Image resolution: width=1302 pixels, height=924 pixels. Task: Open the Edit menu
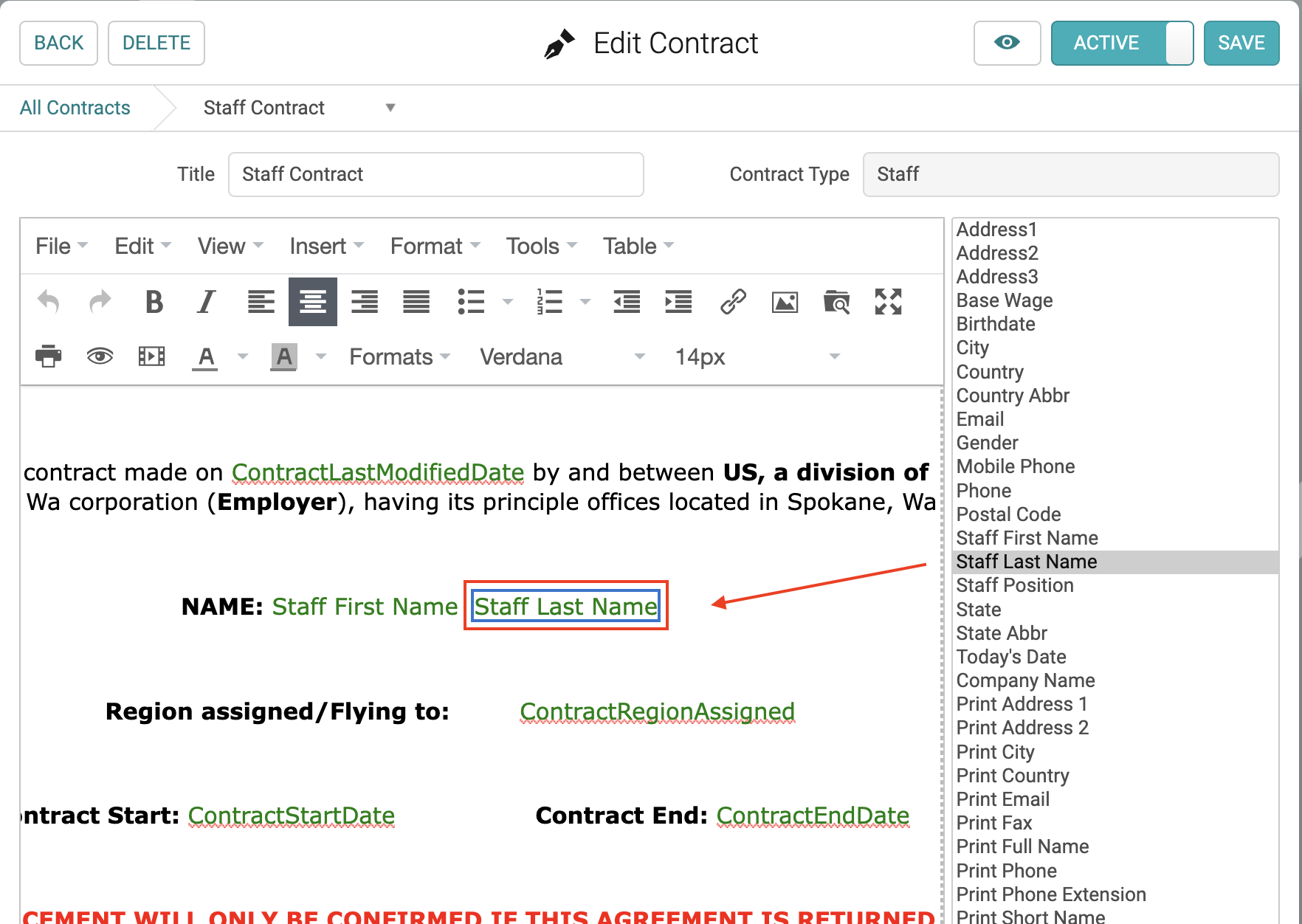pyautogui.click(x=142, y=246)
